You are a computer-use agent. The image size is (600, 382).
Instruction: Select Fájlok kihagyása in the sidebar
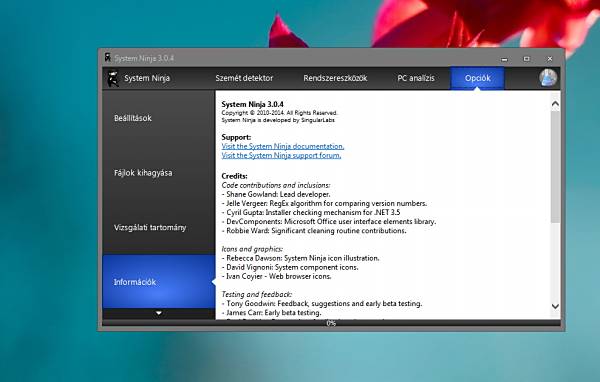click(x=159, y=173)
